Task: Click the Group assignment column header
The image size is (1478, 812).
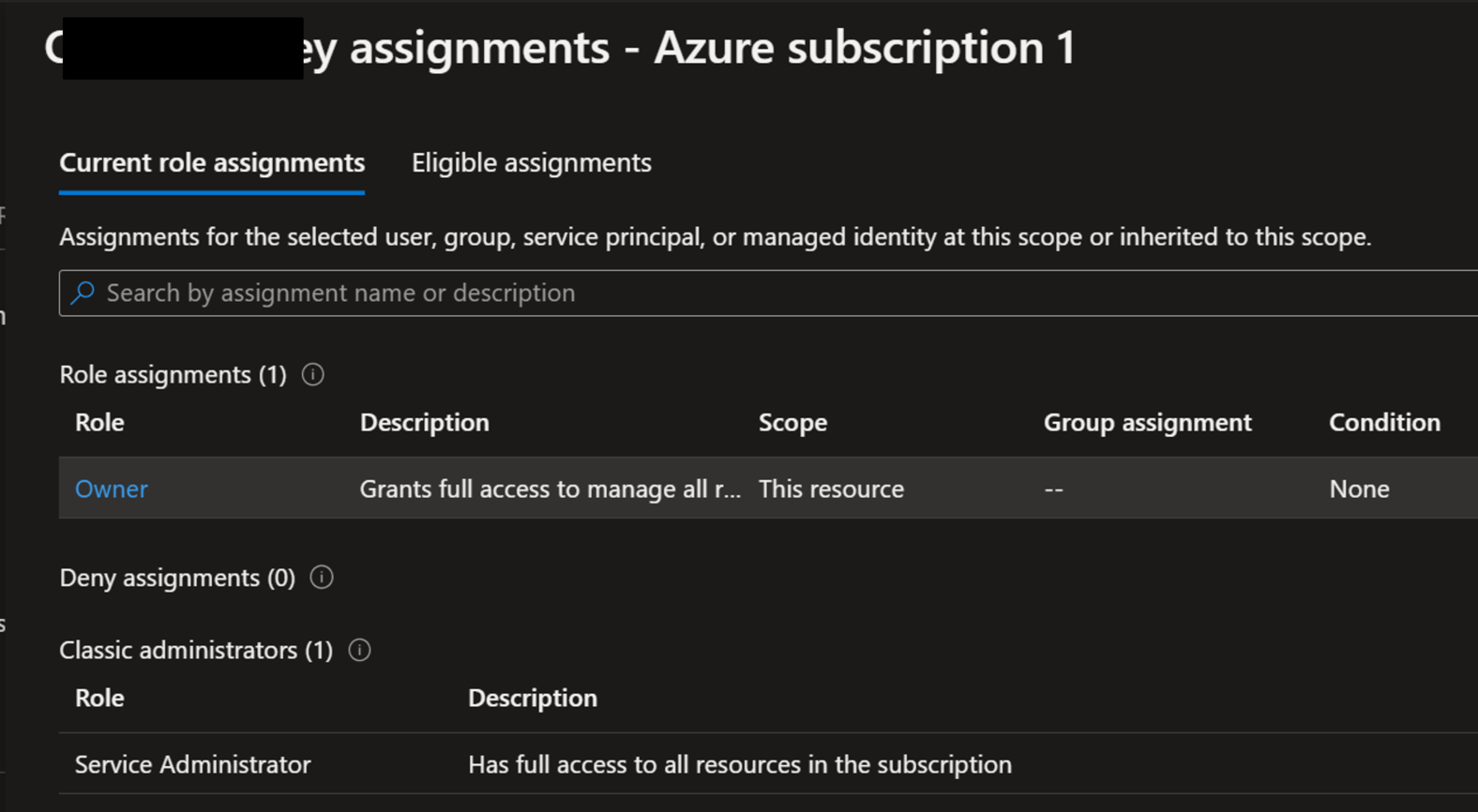Action: click(x=1148, y=422)
